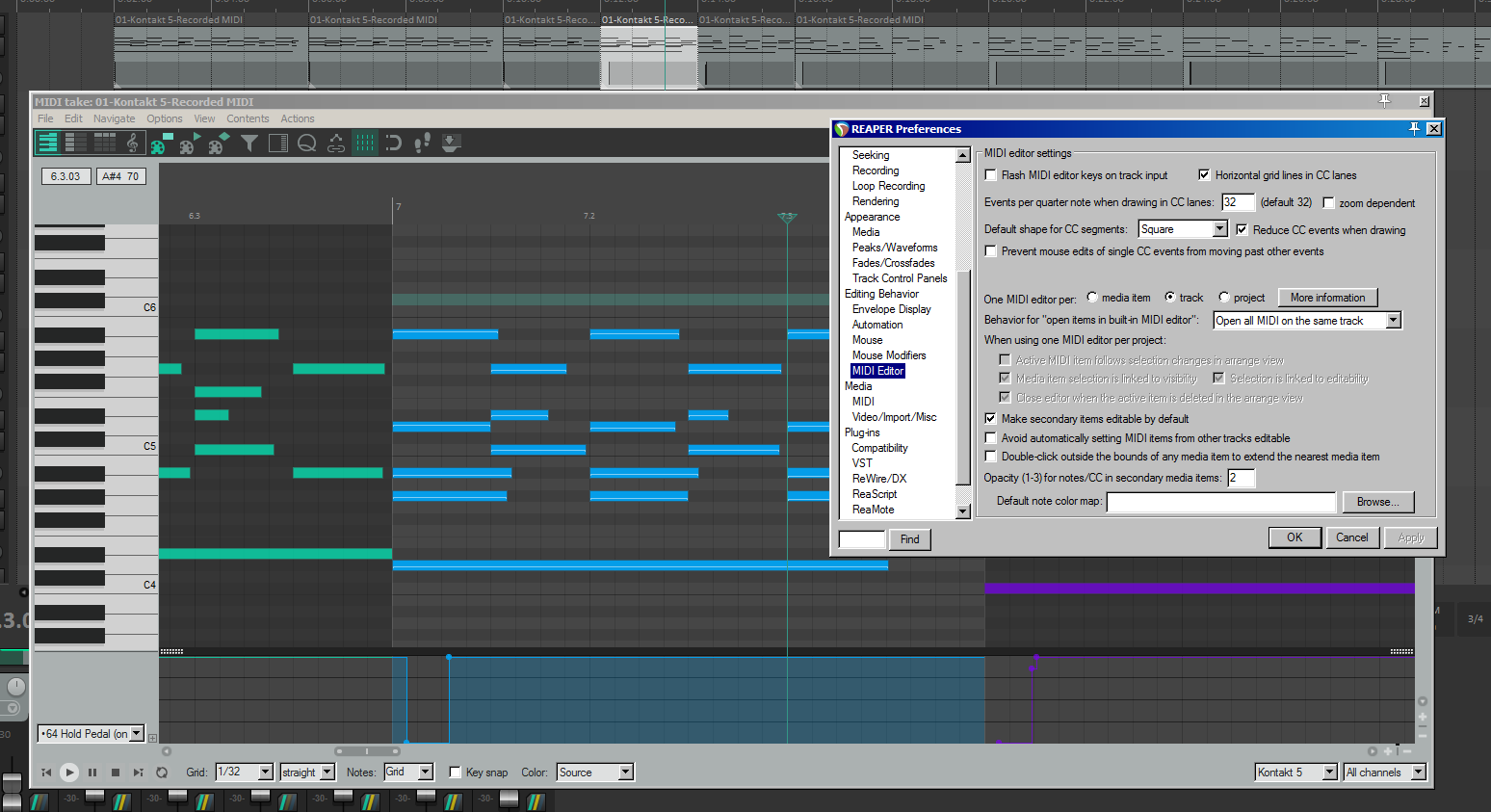Click the Find button
Viewport: 1491px width, 812px height.
(909, 539)
